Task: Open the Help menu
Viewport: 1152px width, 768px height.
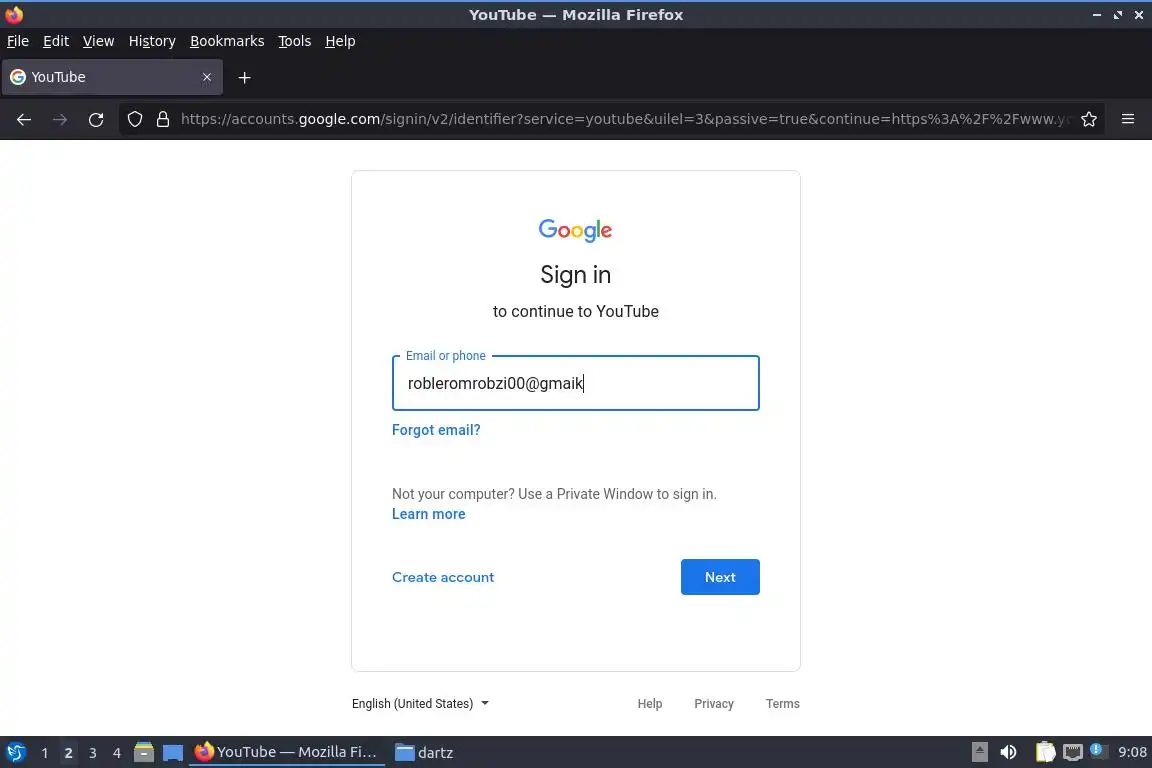Action: (340, 41)
